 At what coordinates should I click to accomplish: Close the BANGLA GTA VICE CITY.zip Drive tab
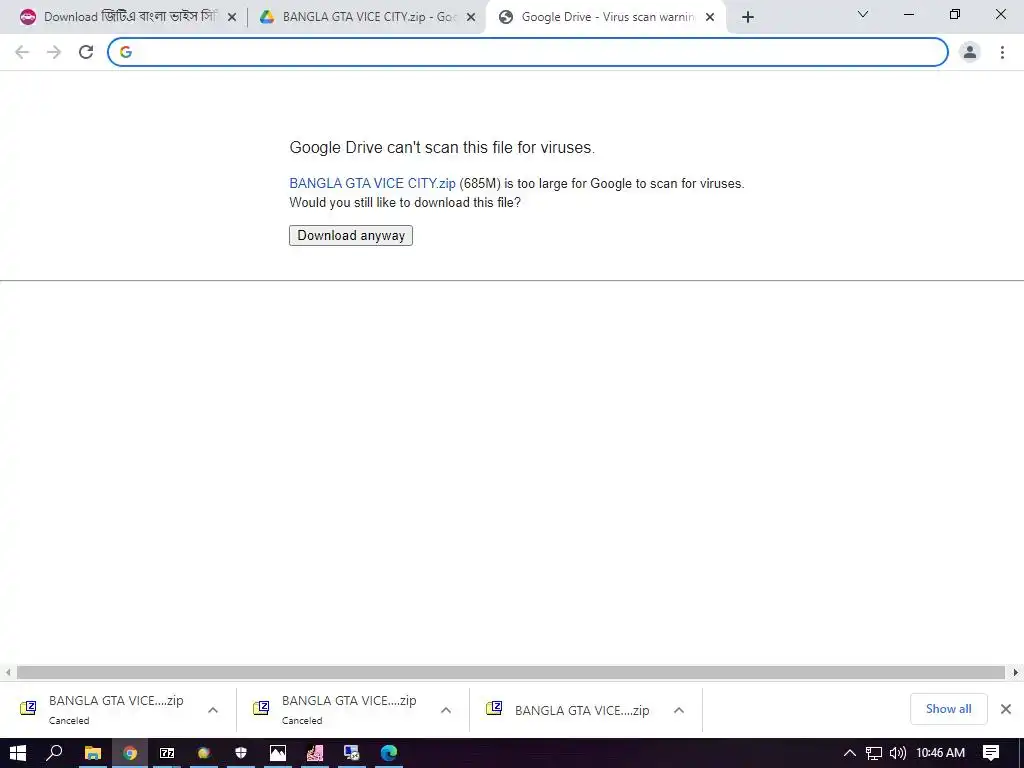[471, 18]
